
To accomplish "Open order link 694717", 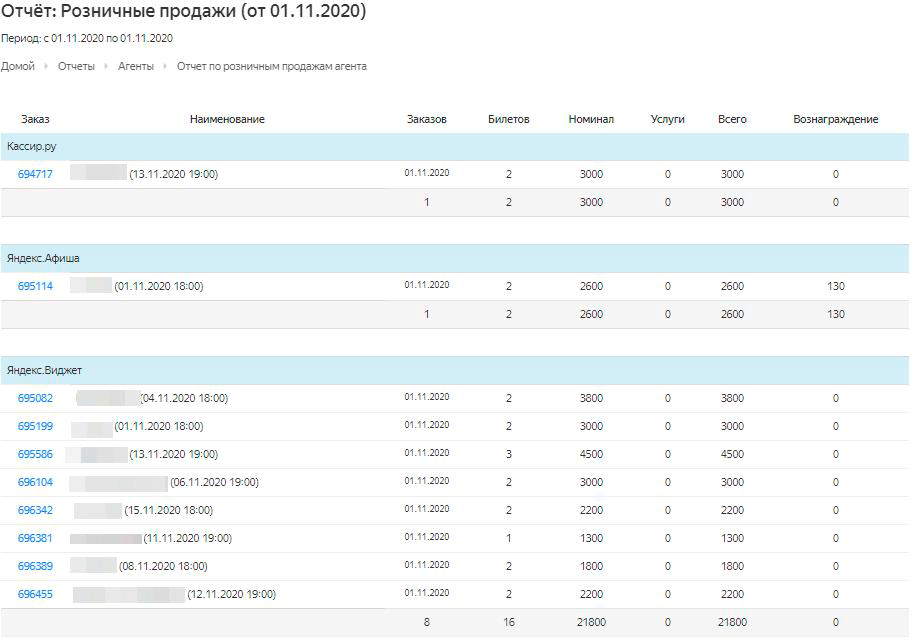I will point(35,174).
